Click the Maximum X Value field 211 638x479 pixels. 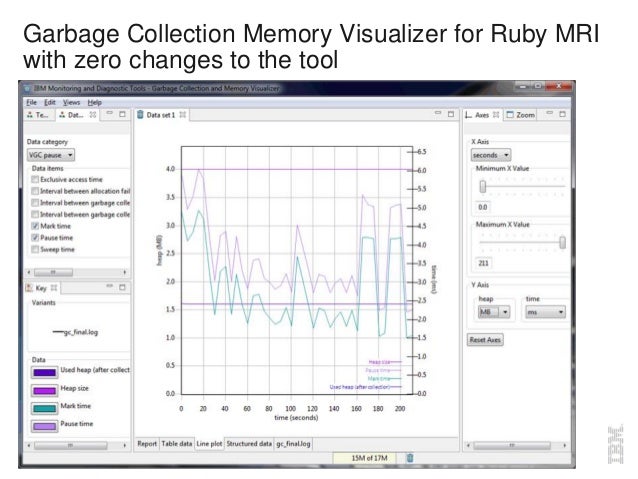click(484, 263)
